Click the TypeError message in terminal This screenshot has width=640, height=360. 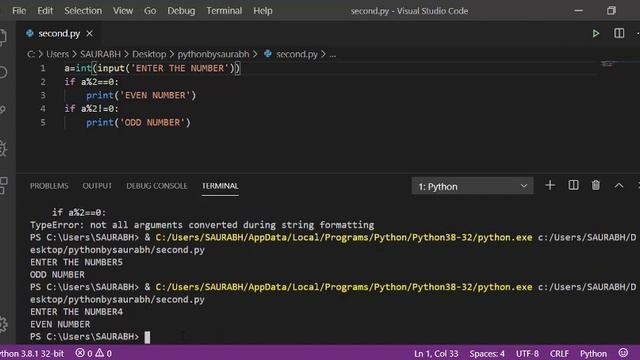click(x=202, y=225)
